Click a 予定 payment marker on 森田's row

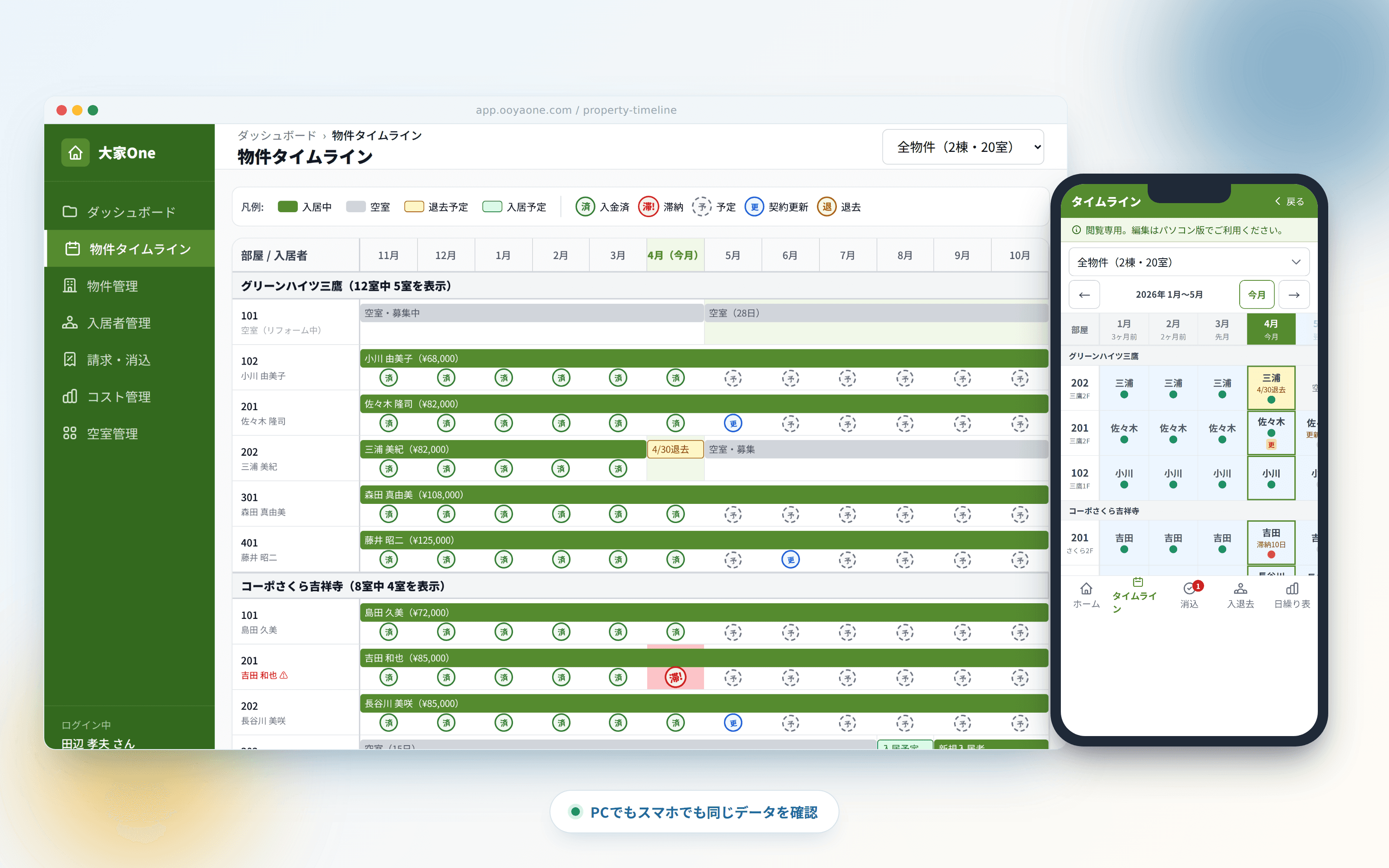tap(734, 514)
